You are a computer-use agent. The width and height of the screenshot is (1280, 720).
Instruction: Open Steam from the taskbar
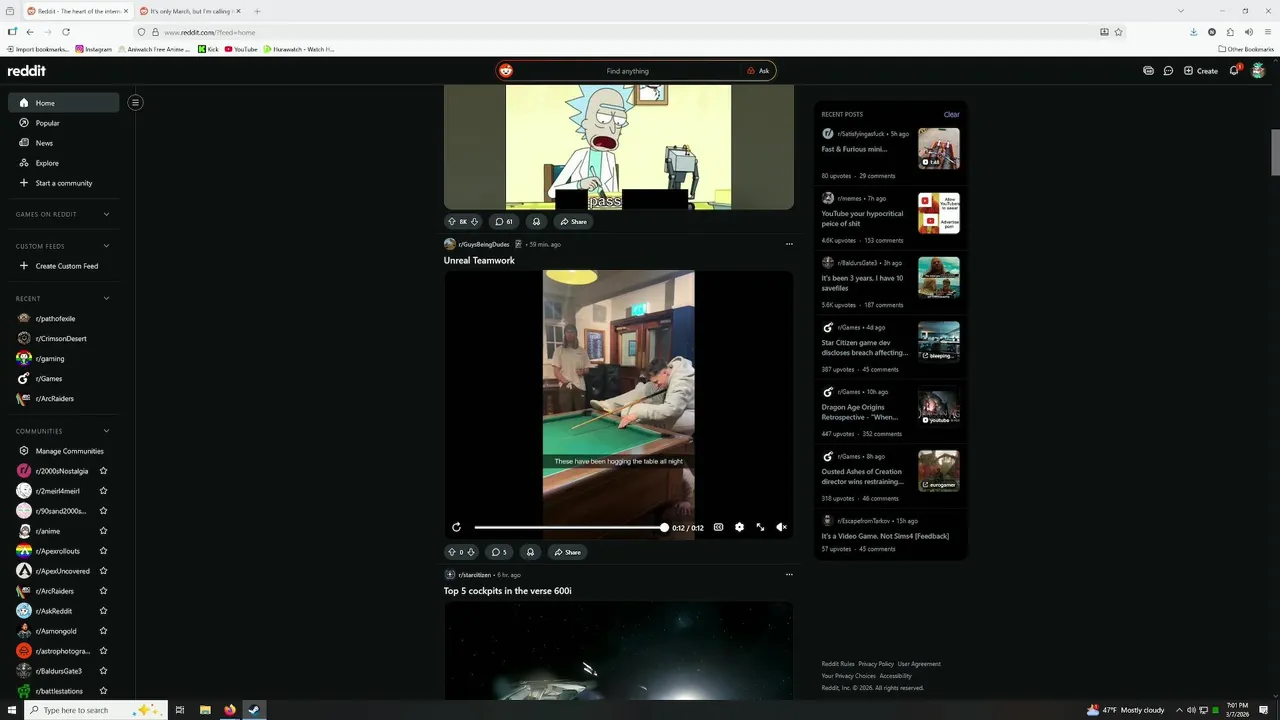coord(254,710)
